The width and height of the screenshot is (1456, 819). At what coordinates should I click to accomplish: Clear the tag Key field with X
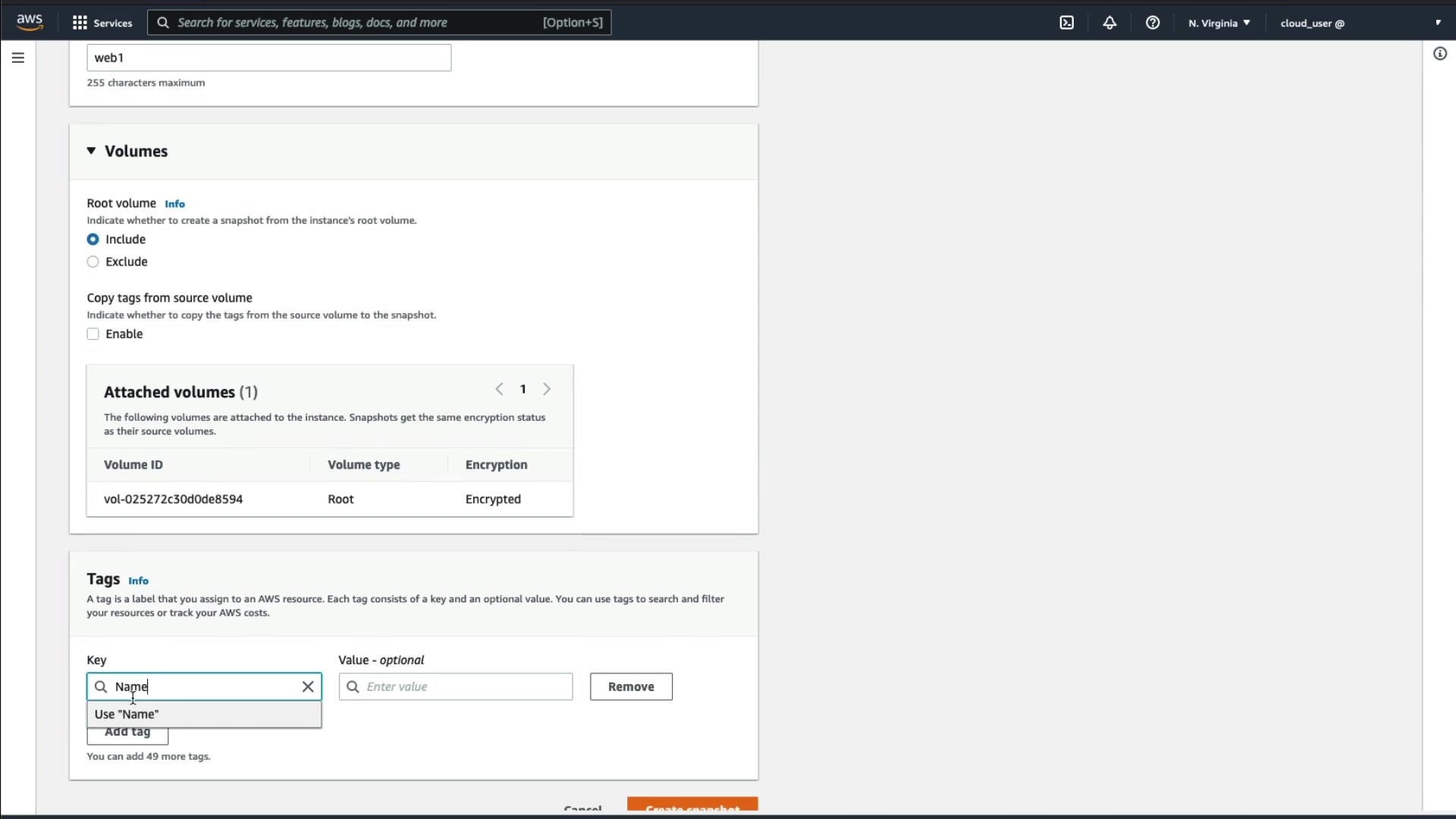click(308, 686)
